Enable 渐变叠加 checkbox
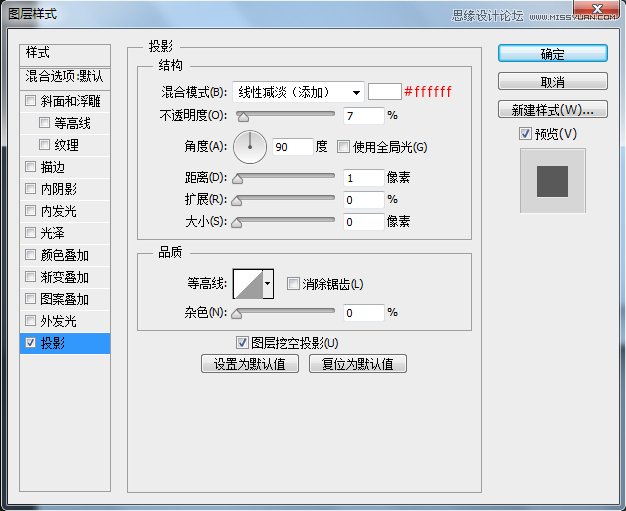The height and width of the screenshot is (511, 626). pyautogui.click(x=30, y=276)
